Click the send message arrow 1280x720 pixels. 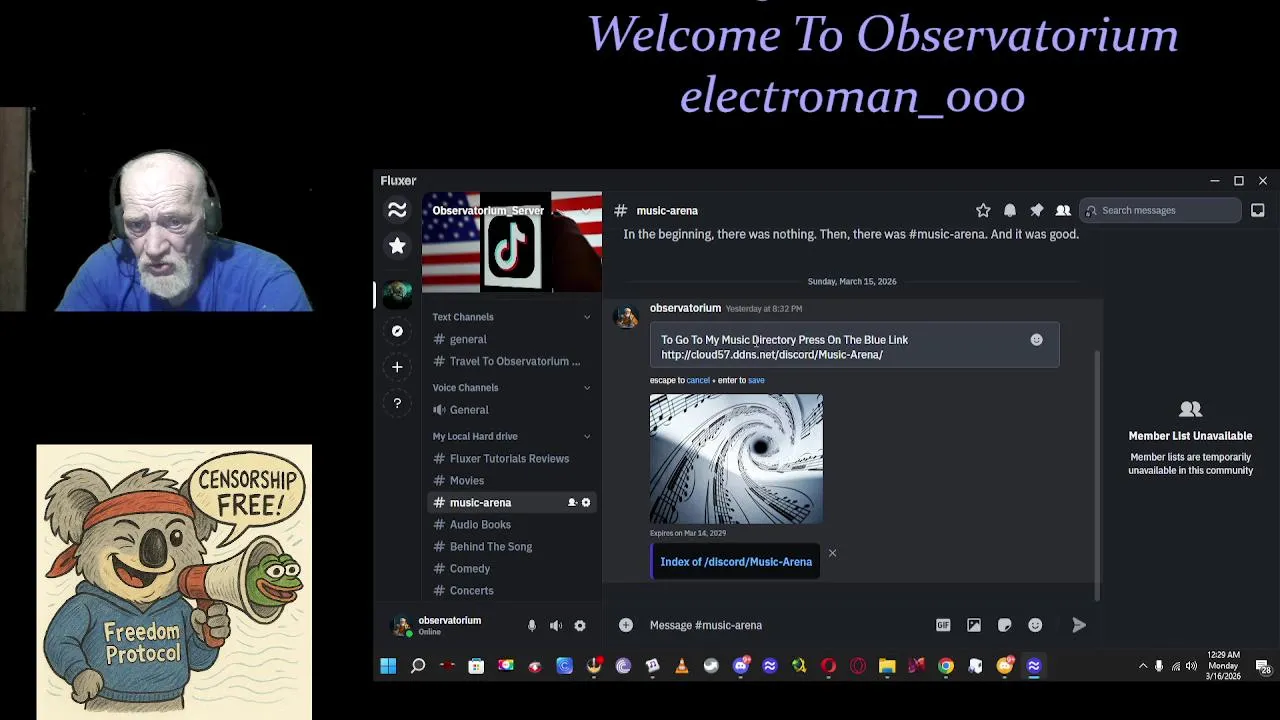(1079, 625)
